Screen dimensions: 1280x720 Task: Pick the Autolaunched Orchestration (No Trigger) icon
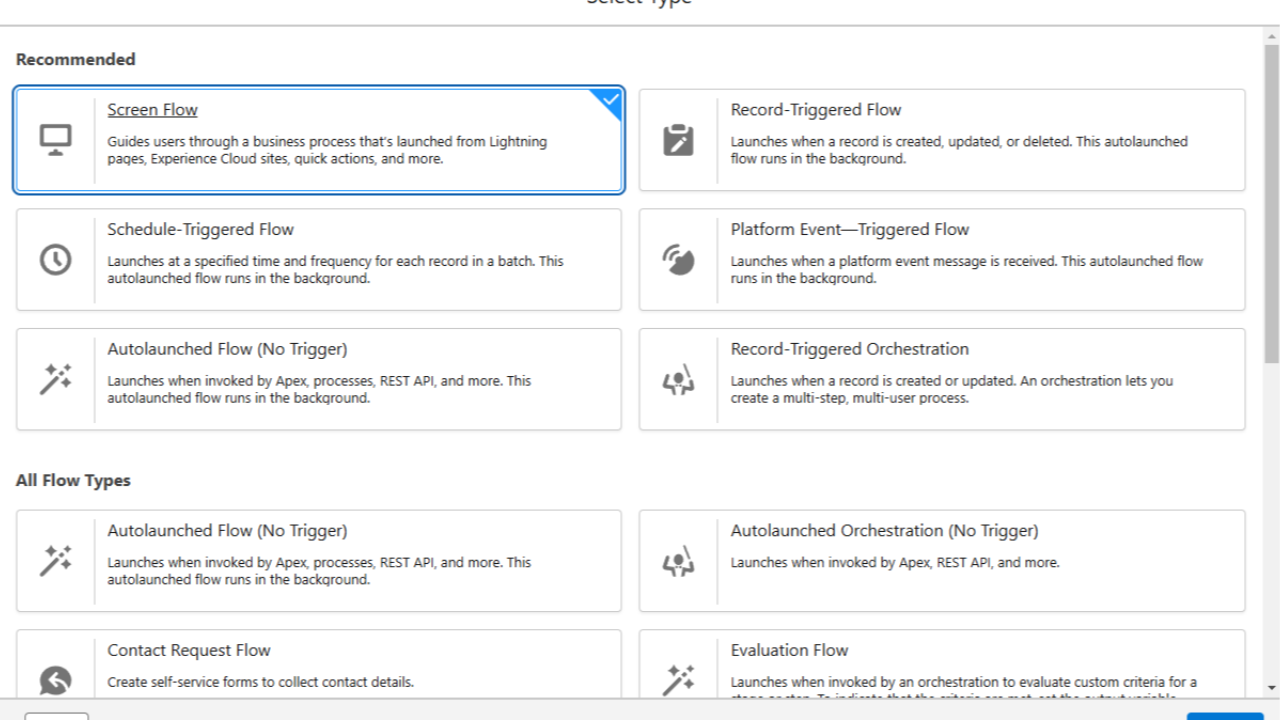(x=679, y=561)
